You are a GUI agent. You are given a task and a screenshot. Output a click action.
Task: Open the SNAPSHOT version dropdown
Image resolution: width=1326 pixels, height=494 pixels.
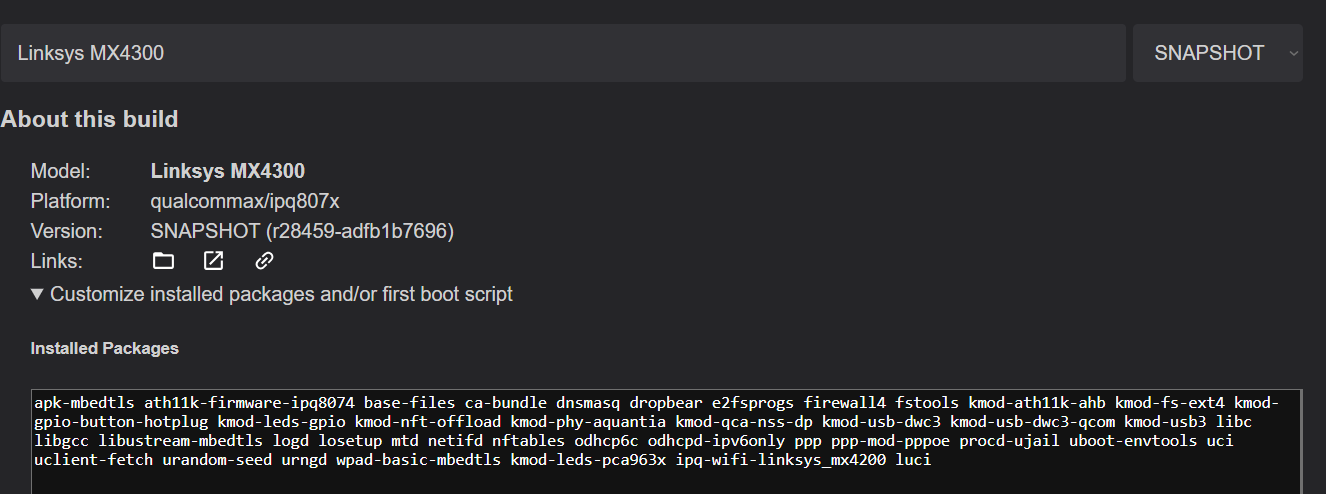pos(1210,53)
